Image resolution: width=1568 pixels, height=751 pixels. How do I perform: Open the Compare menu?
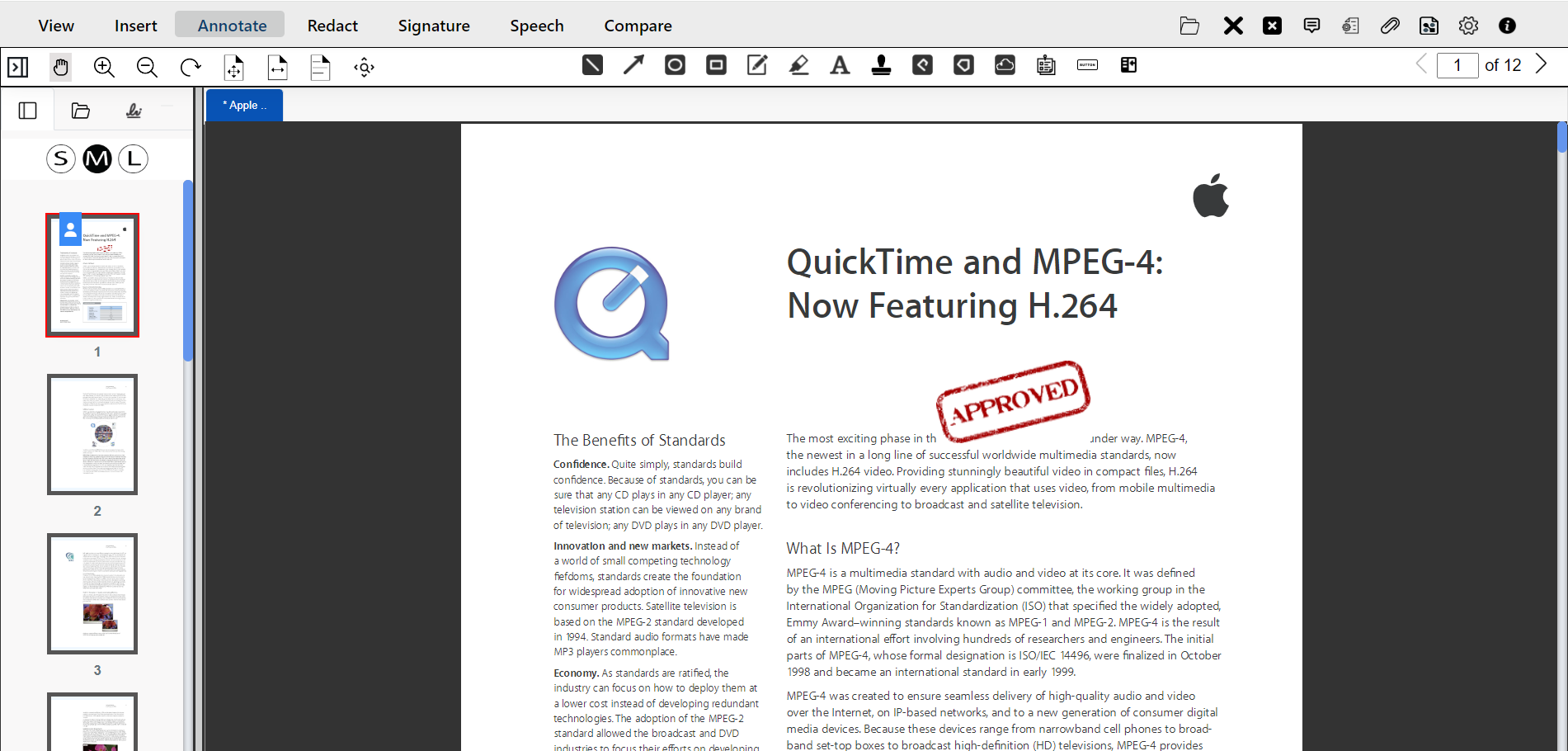[638, 26]
